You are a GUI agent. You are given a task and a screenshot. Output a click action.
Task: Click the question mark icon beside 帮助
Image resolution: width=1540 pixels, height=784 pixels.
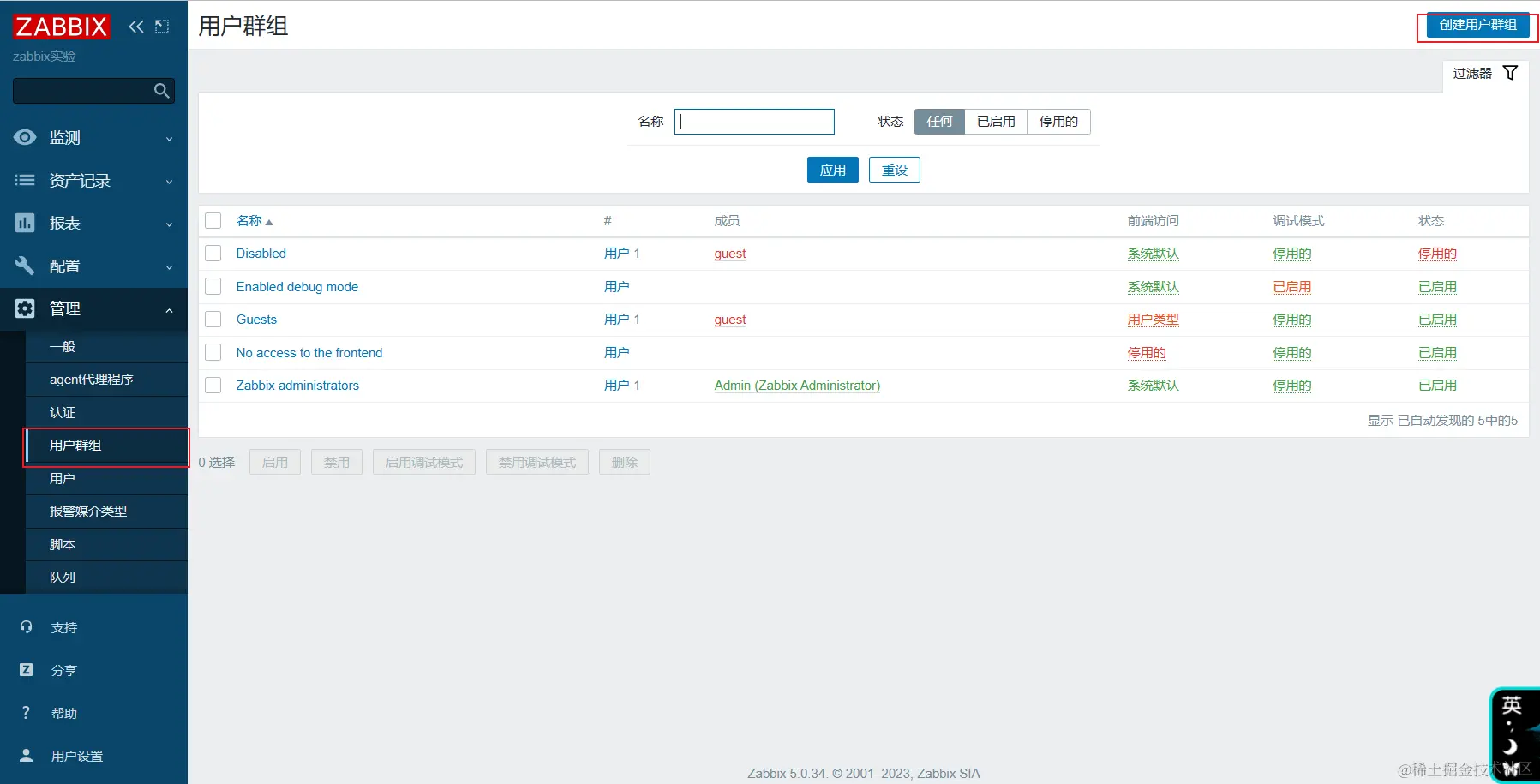(x=26, y=713)
